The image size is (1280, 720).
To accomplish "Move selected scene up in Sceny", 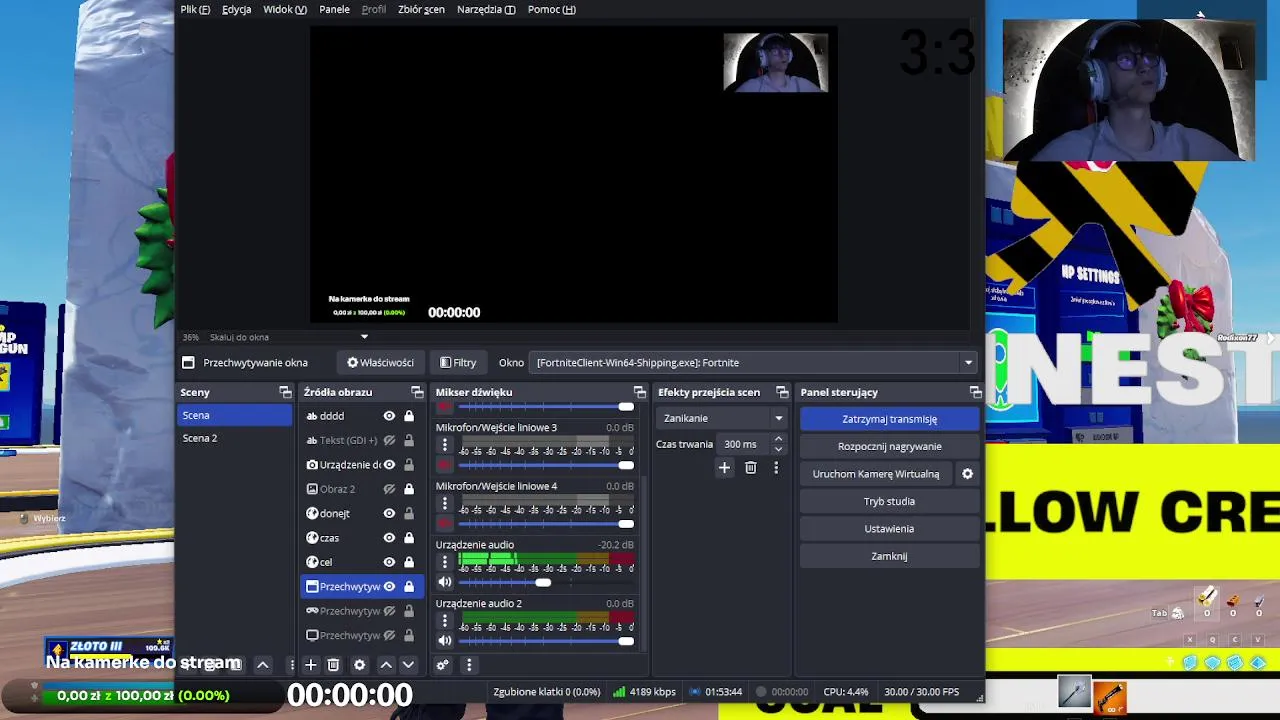I will [263, 665].
